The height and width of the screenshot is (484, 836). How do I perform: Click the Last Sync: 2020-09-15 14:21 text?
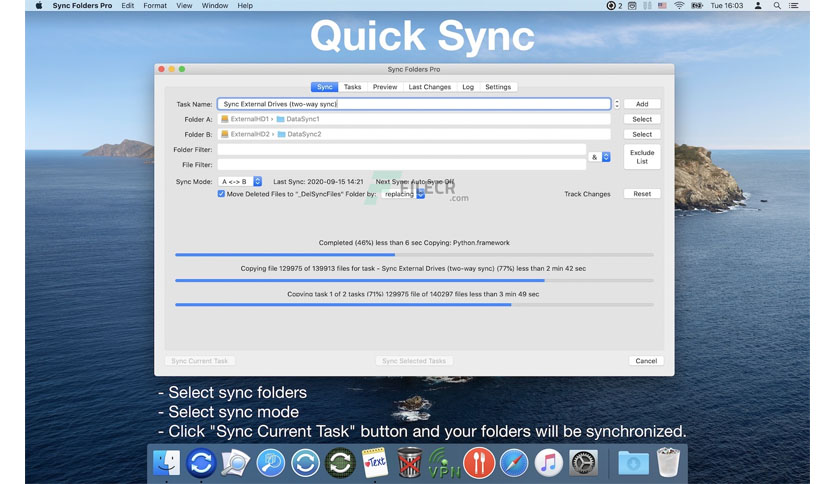click(318, 182)
